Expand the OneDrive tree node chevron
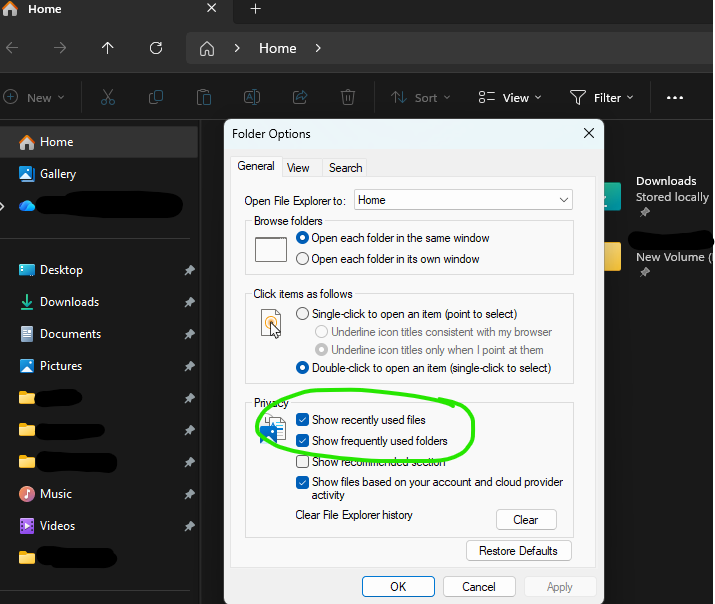715x604 pixels. pos(2,206)
